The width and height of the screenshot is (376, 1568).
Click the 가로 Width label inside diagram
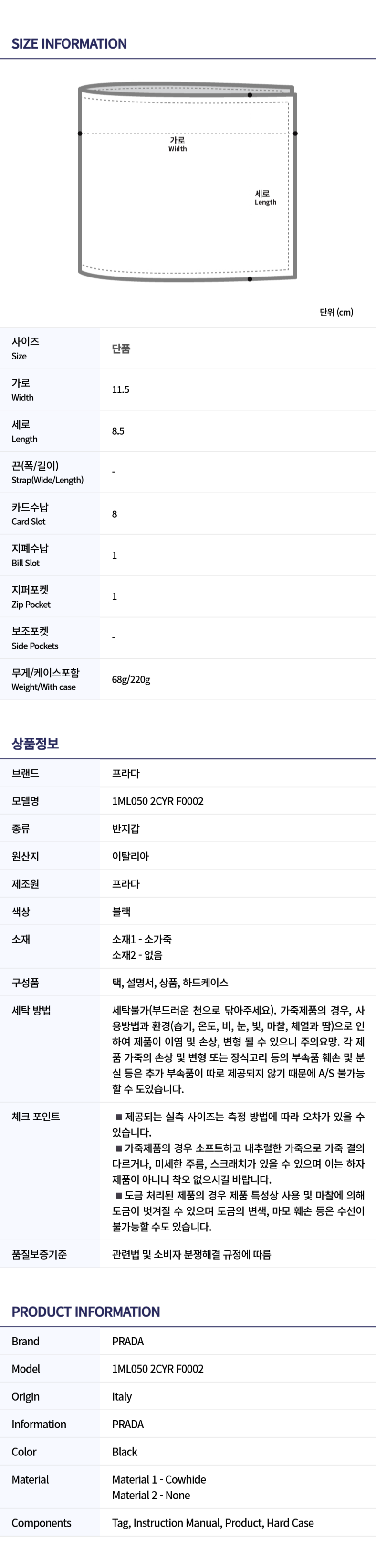178,144
